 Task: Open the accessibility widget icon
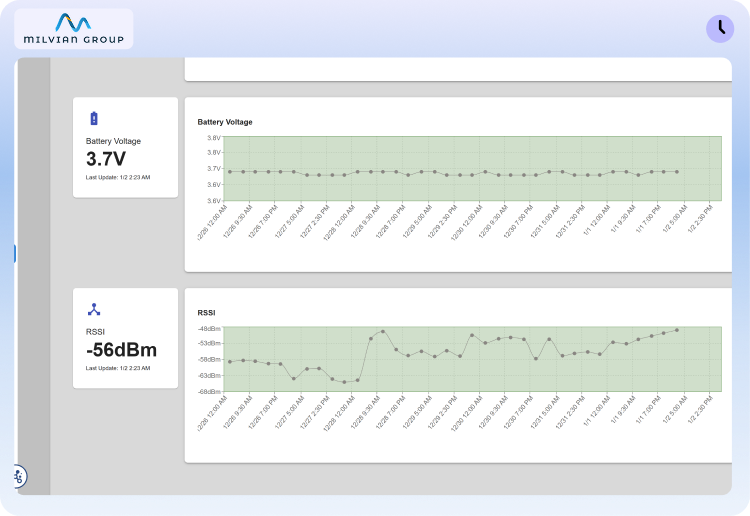19,476
